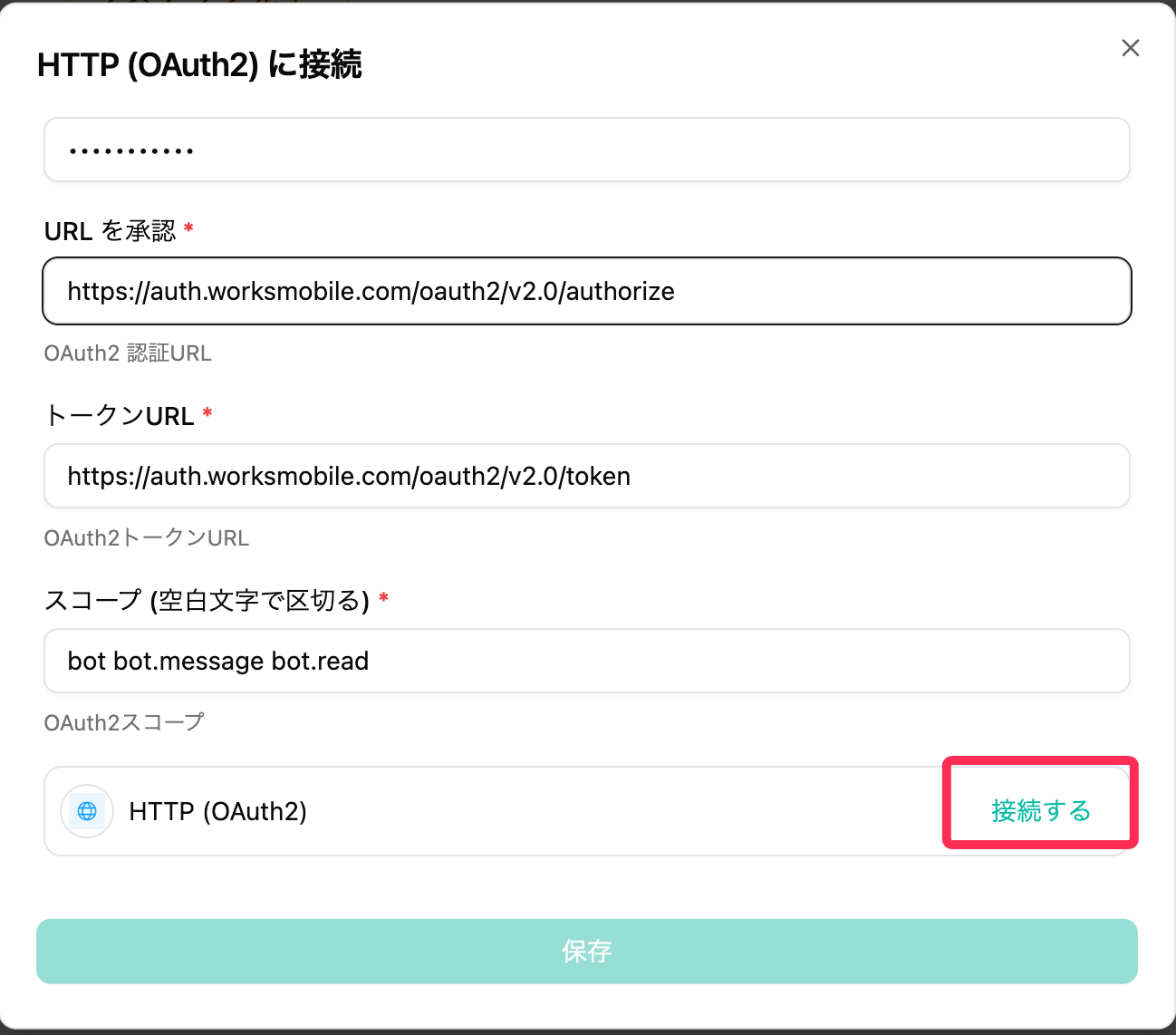Click the 'スコープ (空白文字で区切る)' label
This screenshot has height=1035, width=1176.
tap(207, 600)
